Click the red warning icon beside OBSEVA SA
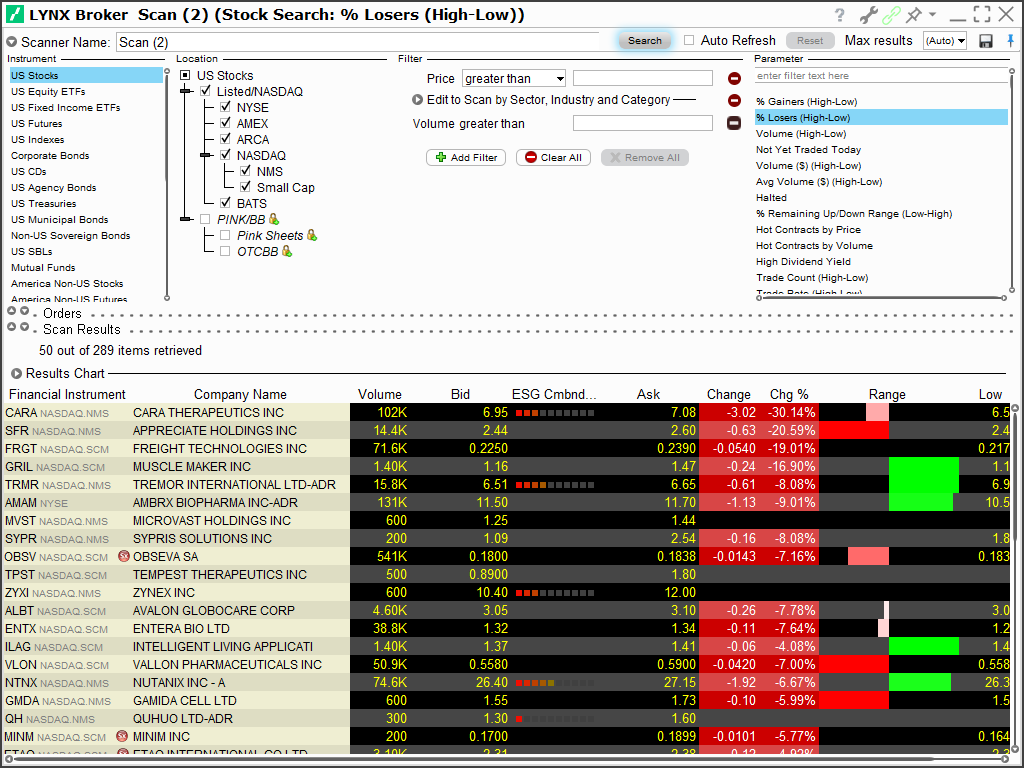Screen dimensions: 1024x768 [x=123, y=556]
